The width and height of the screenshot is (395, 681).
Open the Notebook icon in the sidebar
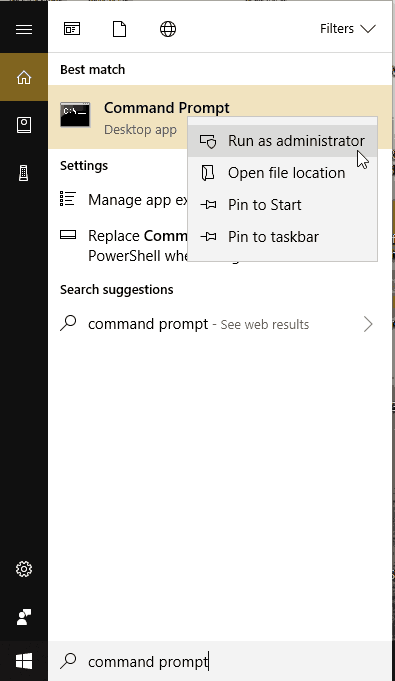(x=24, y=125)
